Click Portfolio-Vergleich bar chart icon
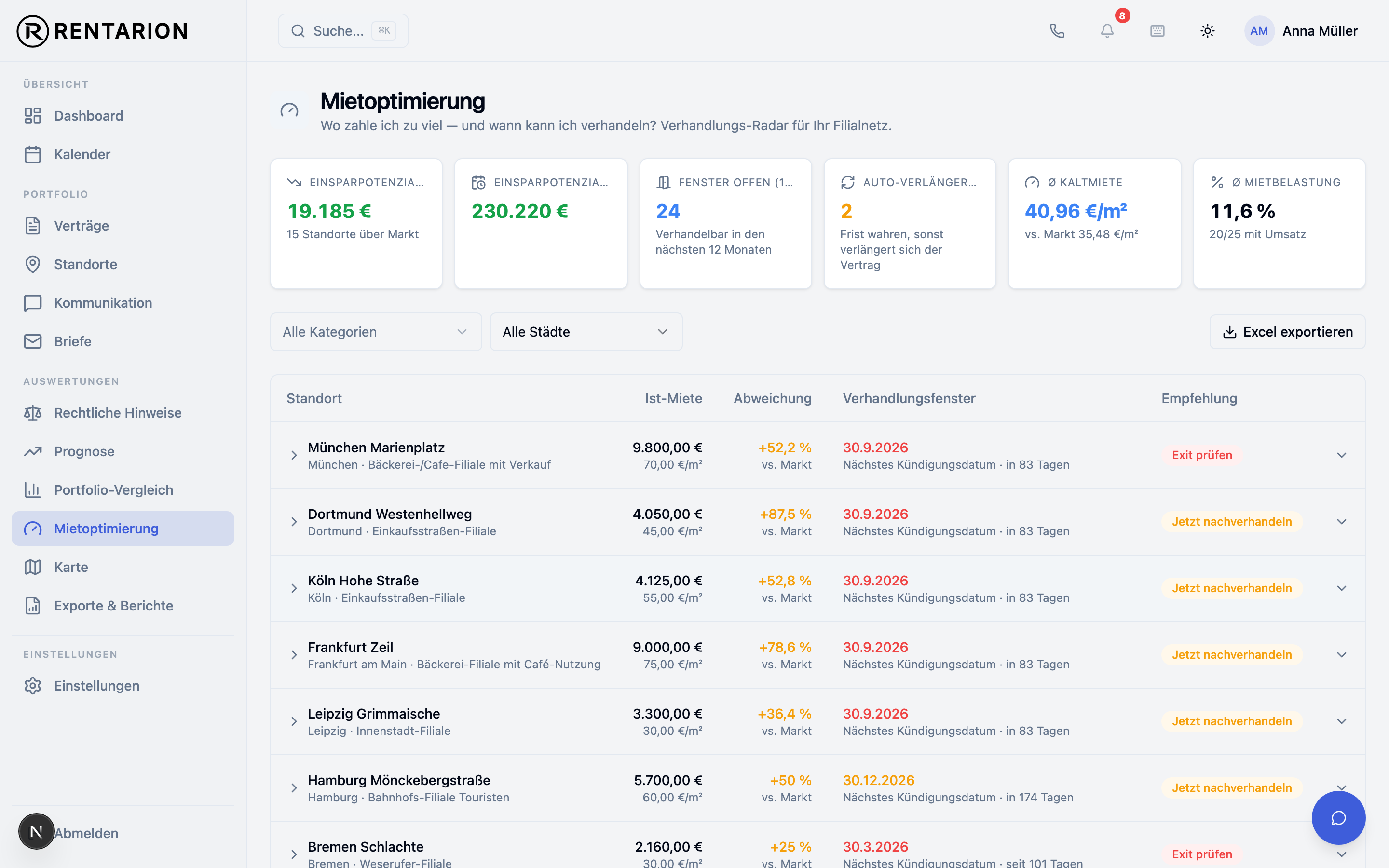 [x=33, y=489]
